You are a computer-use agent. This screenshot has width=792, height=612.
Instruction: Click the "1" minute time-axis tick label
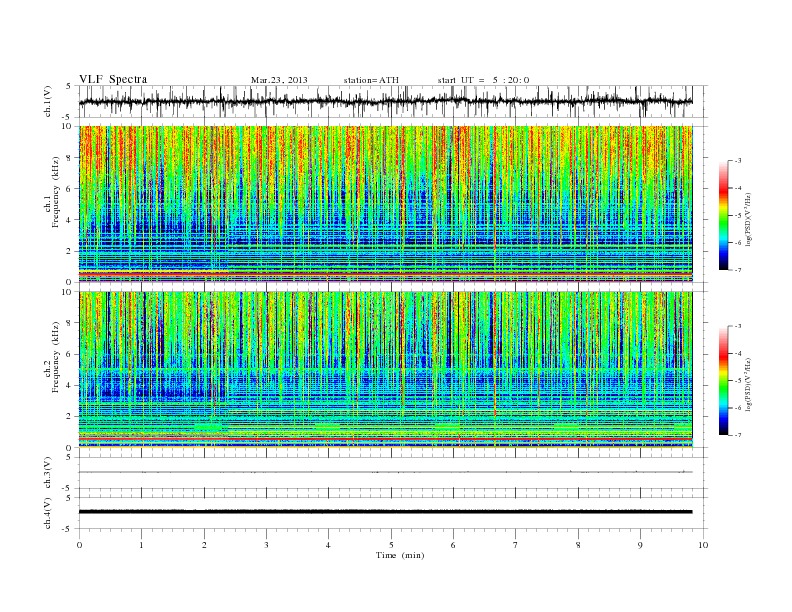click(x=141, y=545)
